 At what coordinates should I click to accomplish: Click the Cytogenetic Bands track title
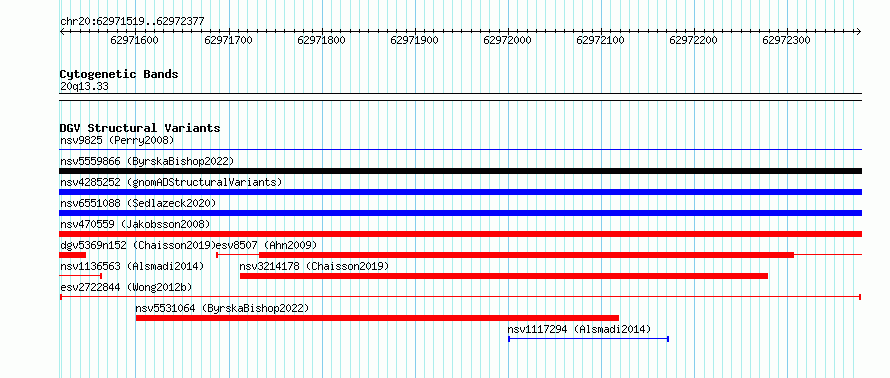[119, 74]
